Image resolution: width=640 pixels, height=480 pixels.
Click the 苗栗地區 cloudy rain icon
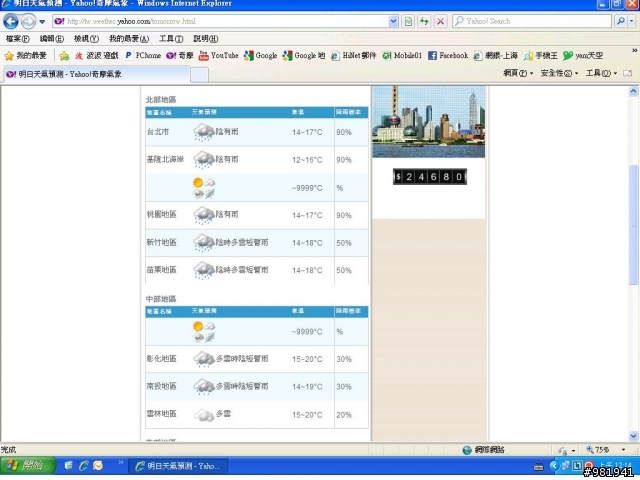203,270
